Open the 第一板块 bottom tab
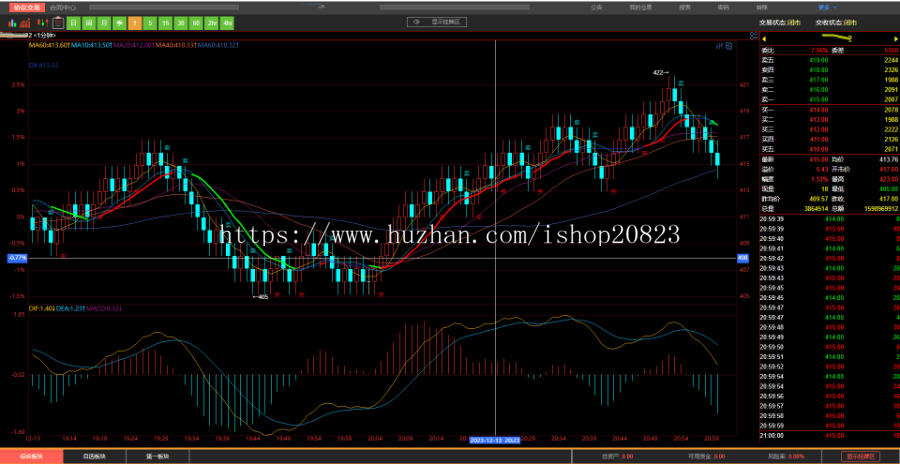Image resolution: width=900 pixels, height=464 pixels. point(157,457)
